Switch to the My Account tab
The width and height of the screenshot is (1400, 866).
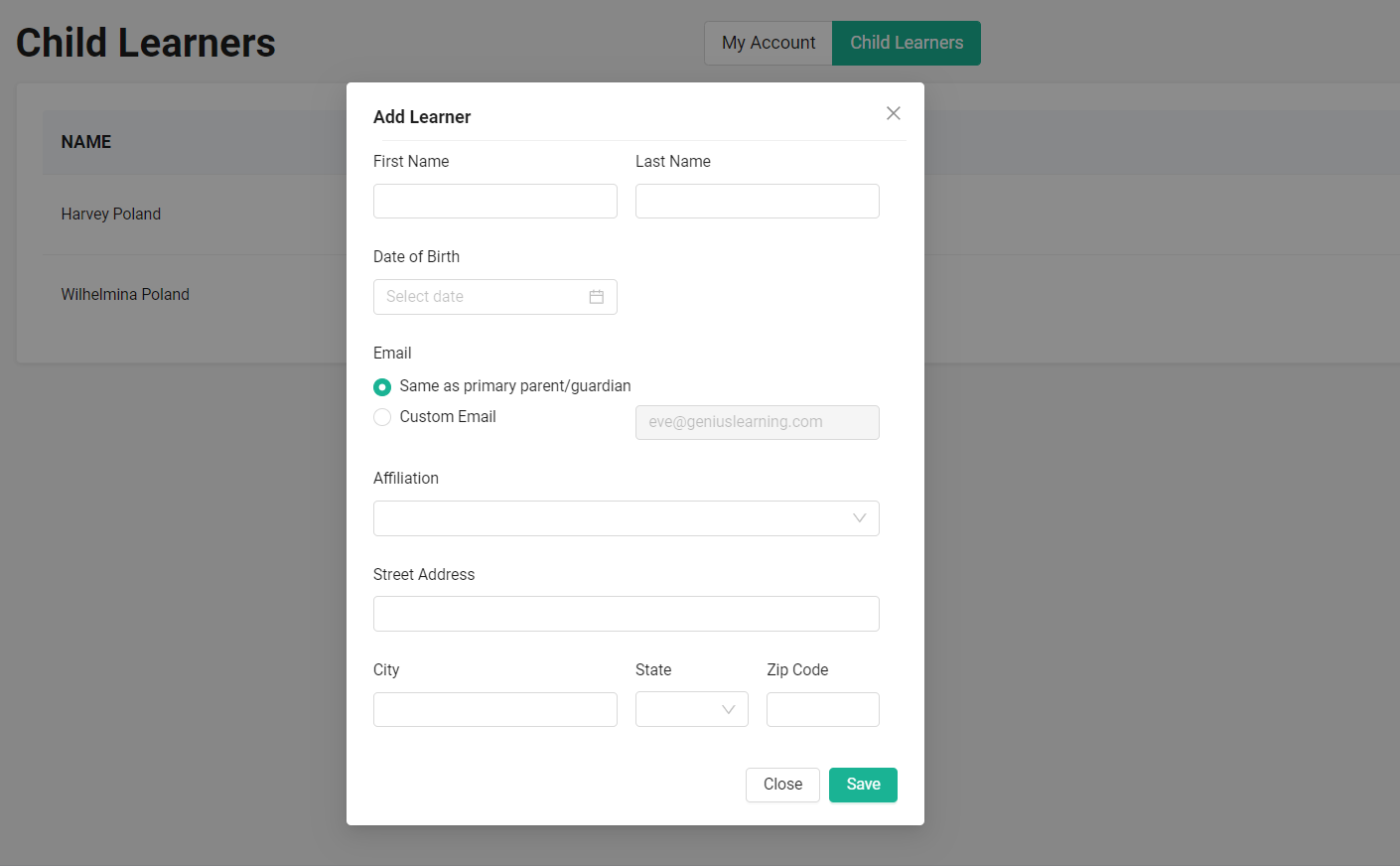pos(768,43)
